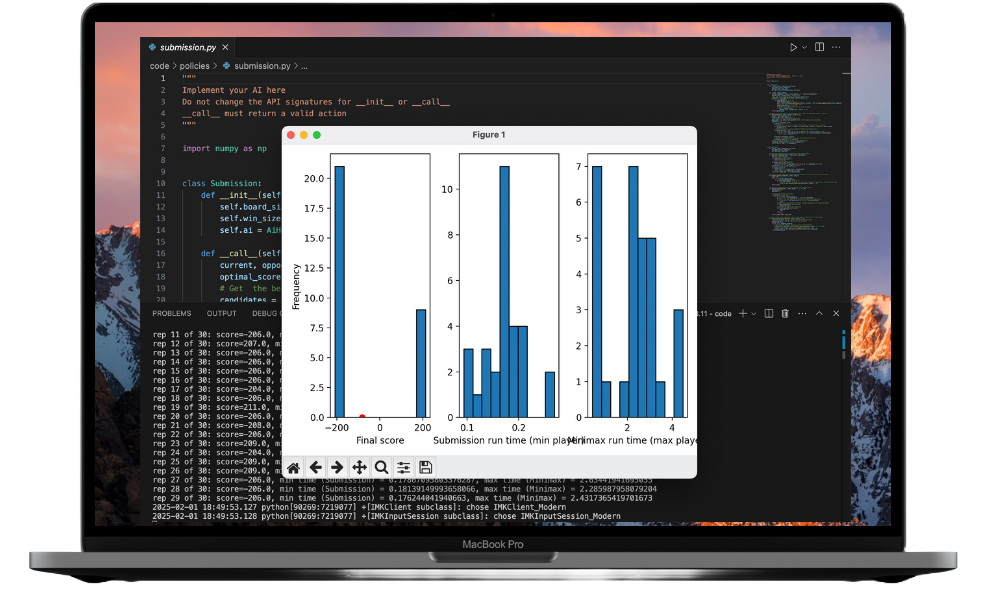This screenshot has width=992, height=609.
Task: Open the configure subplots dialog
Action: (x=403, y=467)
